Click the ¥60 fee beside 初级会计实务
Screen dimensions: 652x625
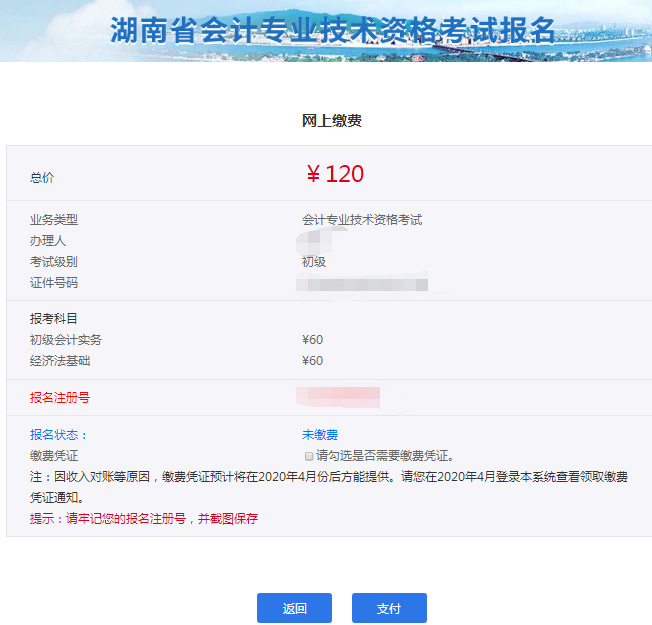(313, 340)
